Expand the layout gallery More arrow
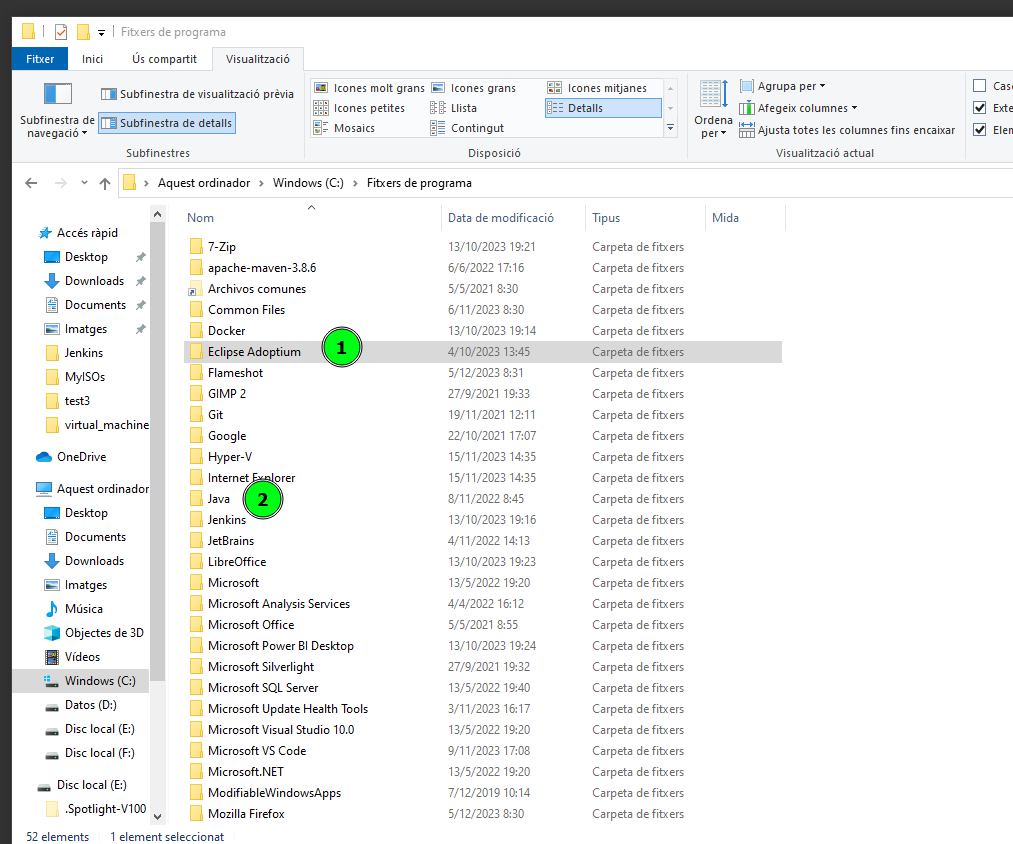1013x844 pixels. pyautogui.click(x=671, y=128)
